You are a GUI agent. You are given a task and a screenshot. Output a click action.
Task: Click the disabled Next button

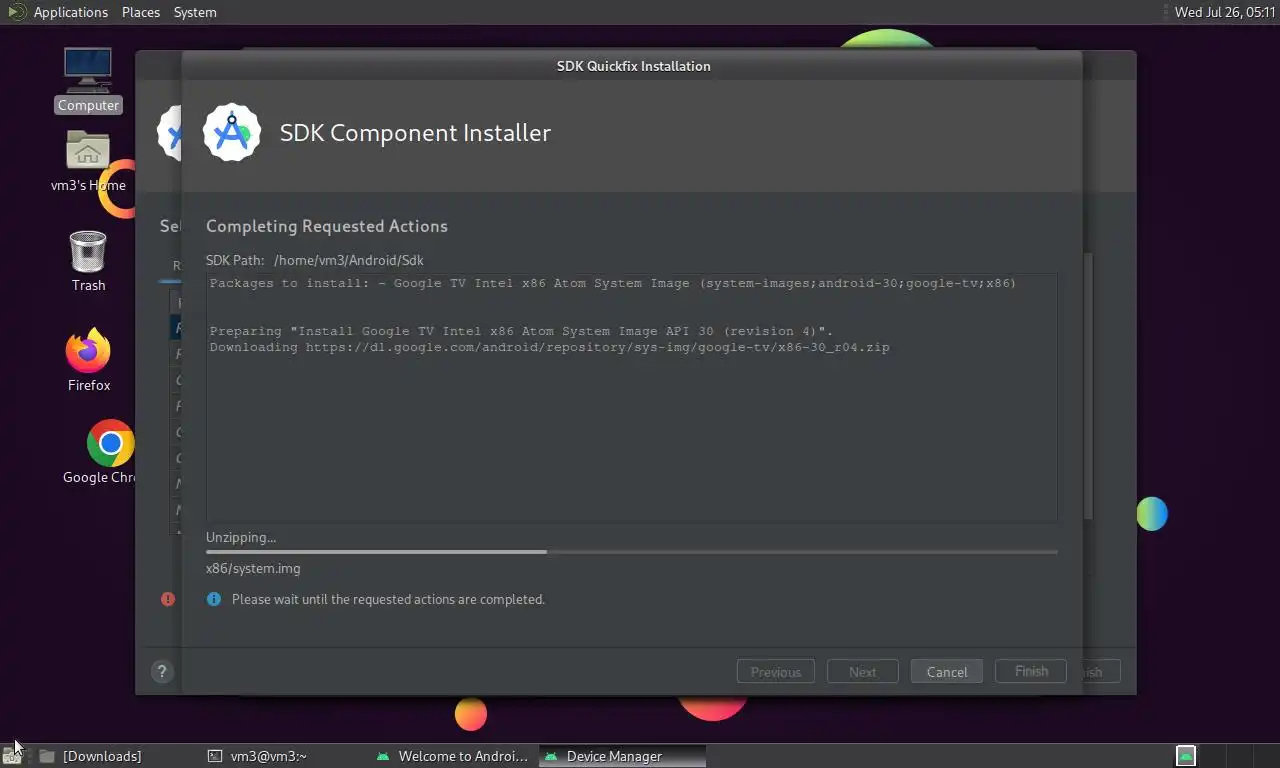tap(863, 672)
